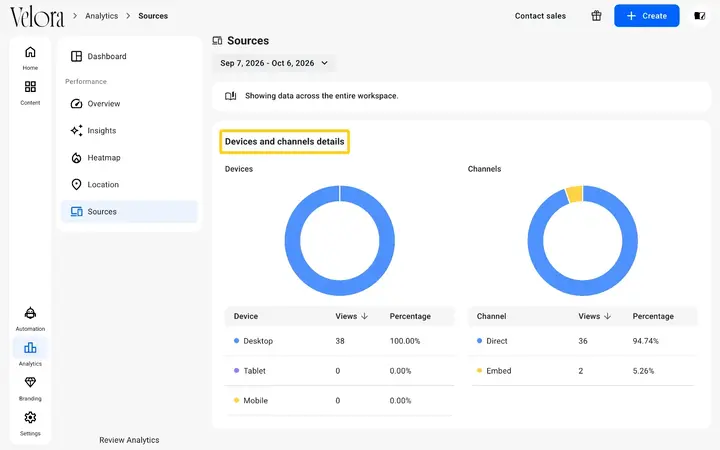This screenshot has width=720, height=450.
Task: Select the Analytics bar chart icon
Action: pyautogui.click(x=30, y=348)
